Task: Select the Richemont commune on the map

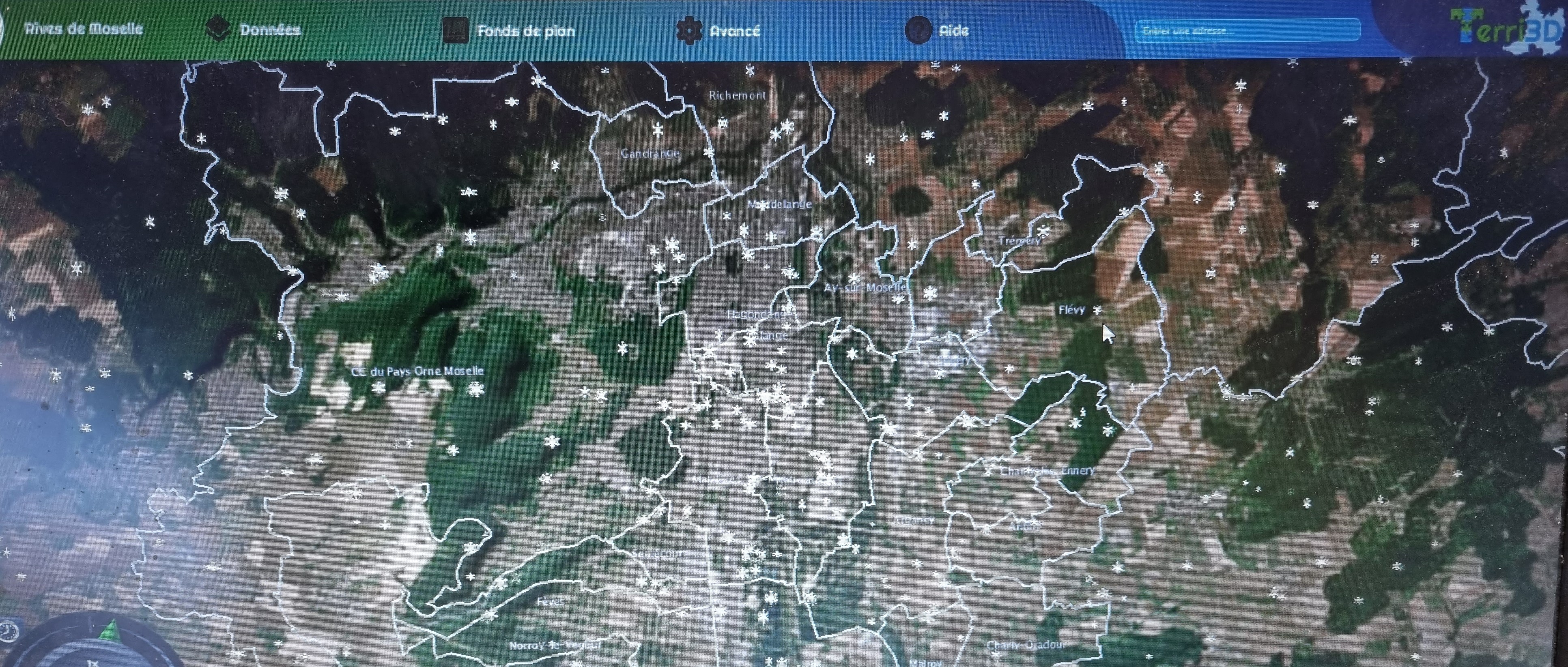Action: coord(738,96)
